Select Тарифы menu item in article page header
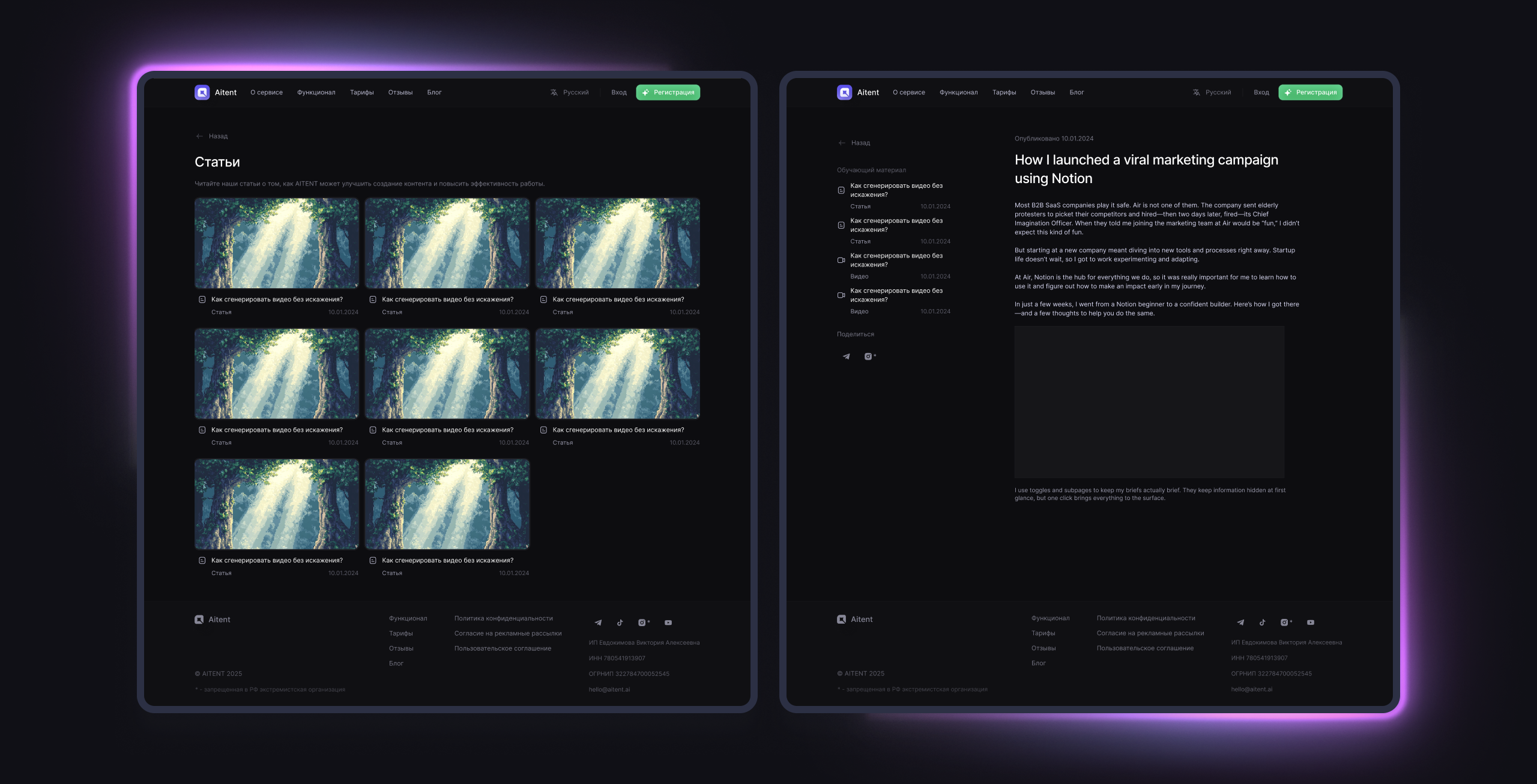Screen dimensions: 1537x784 tap(1004, 92)
